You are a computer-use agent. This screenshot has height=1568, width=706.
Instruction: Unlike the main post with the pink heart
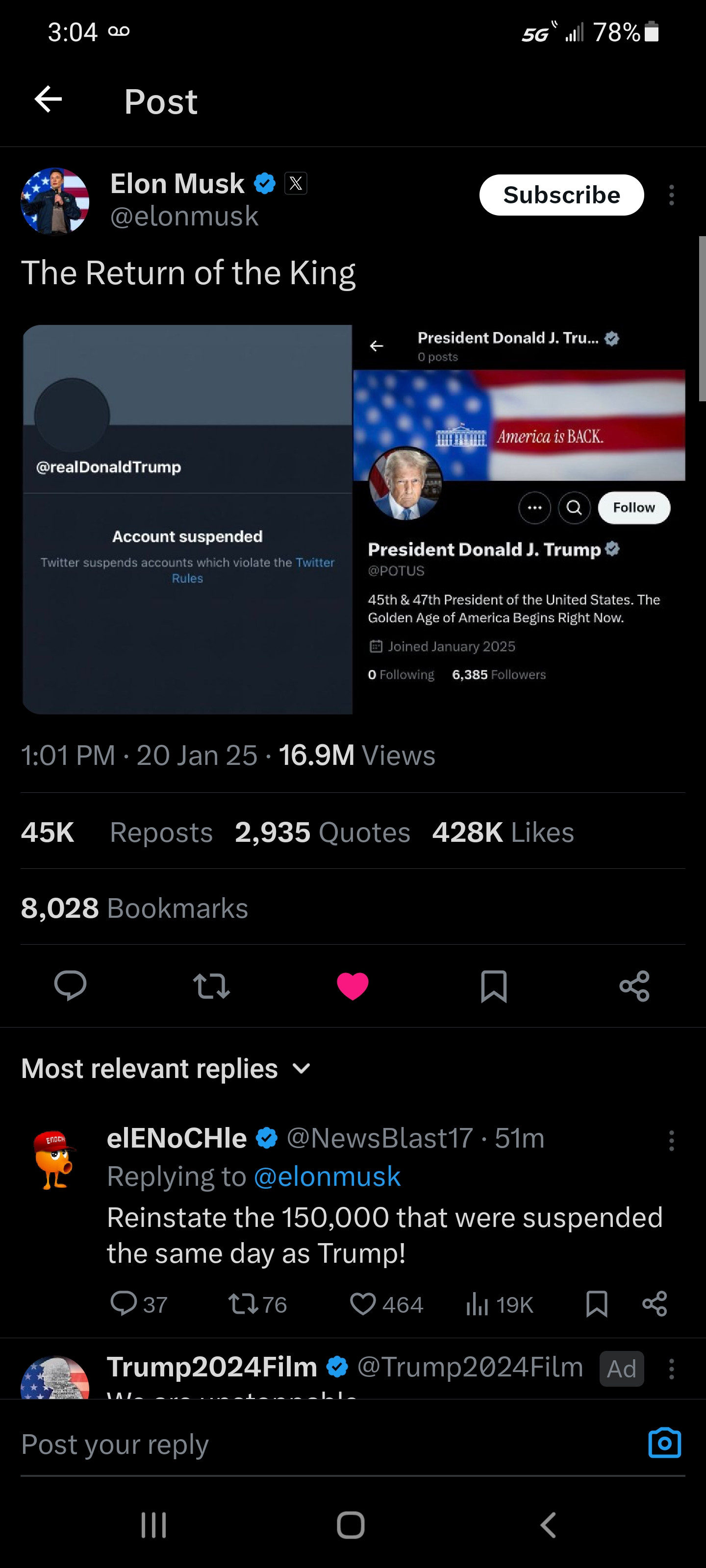(x=353, y=985)
